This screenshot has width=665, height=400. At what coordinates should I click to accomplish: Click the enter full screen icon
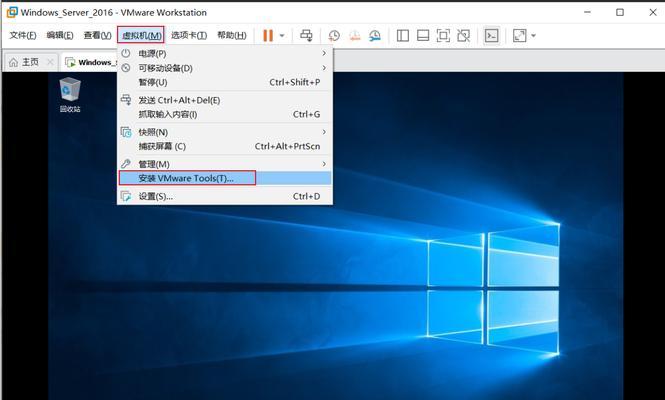[x=443, y=36]
